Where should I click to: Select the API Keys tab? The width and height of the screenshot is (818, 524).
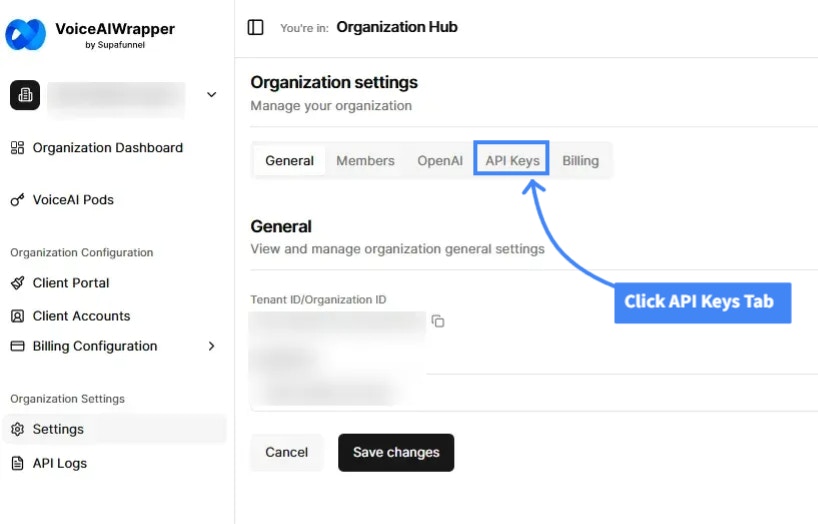point(512,160)
